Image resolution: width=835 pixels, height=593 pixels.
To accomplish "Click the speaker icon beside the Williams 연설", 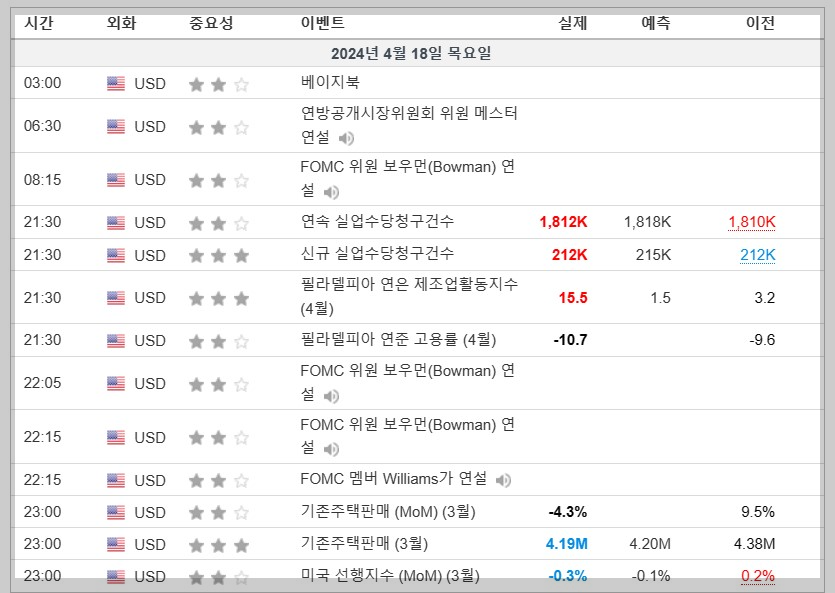I will (x=503, y=481).
